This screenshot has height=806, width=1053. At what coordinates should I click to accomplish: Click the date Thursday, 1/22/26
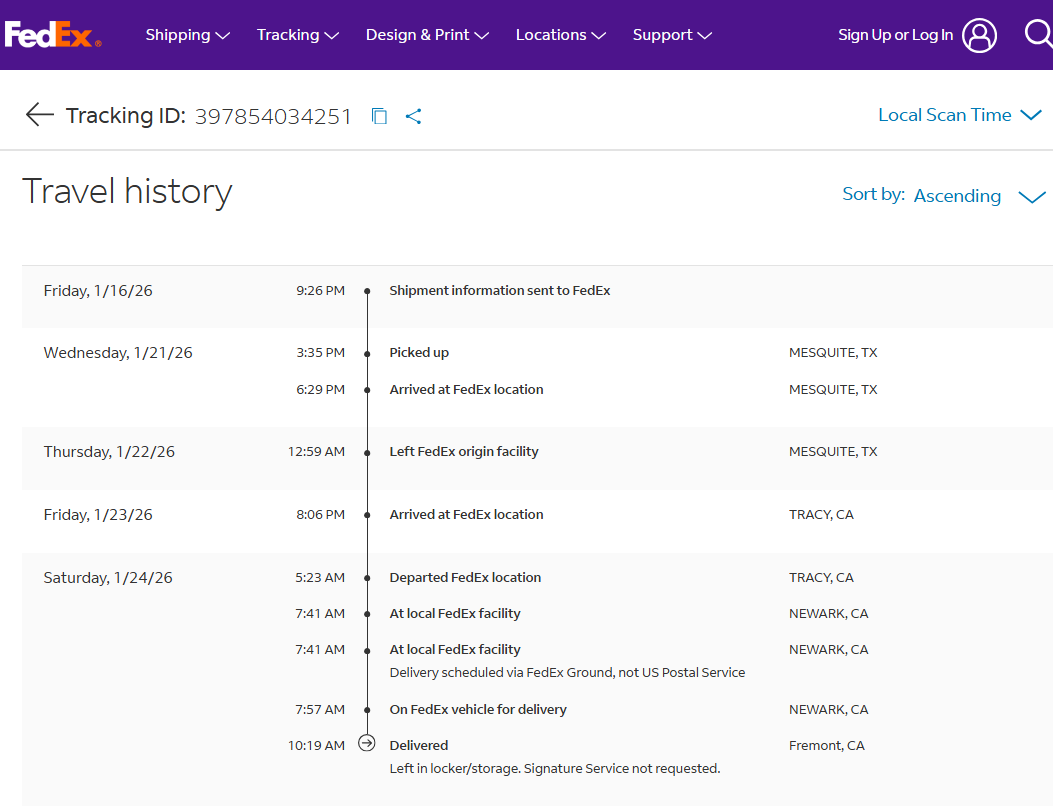[x=109, y=451]
